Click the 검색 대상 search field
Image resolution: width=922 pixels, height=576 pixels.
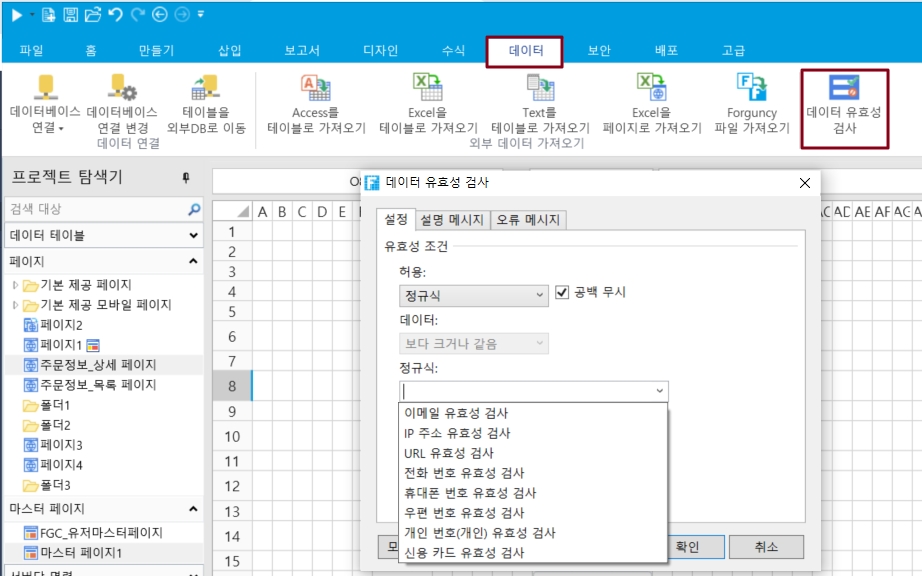coord(95,209)
